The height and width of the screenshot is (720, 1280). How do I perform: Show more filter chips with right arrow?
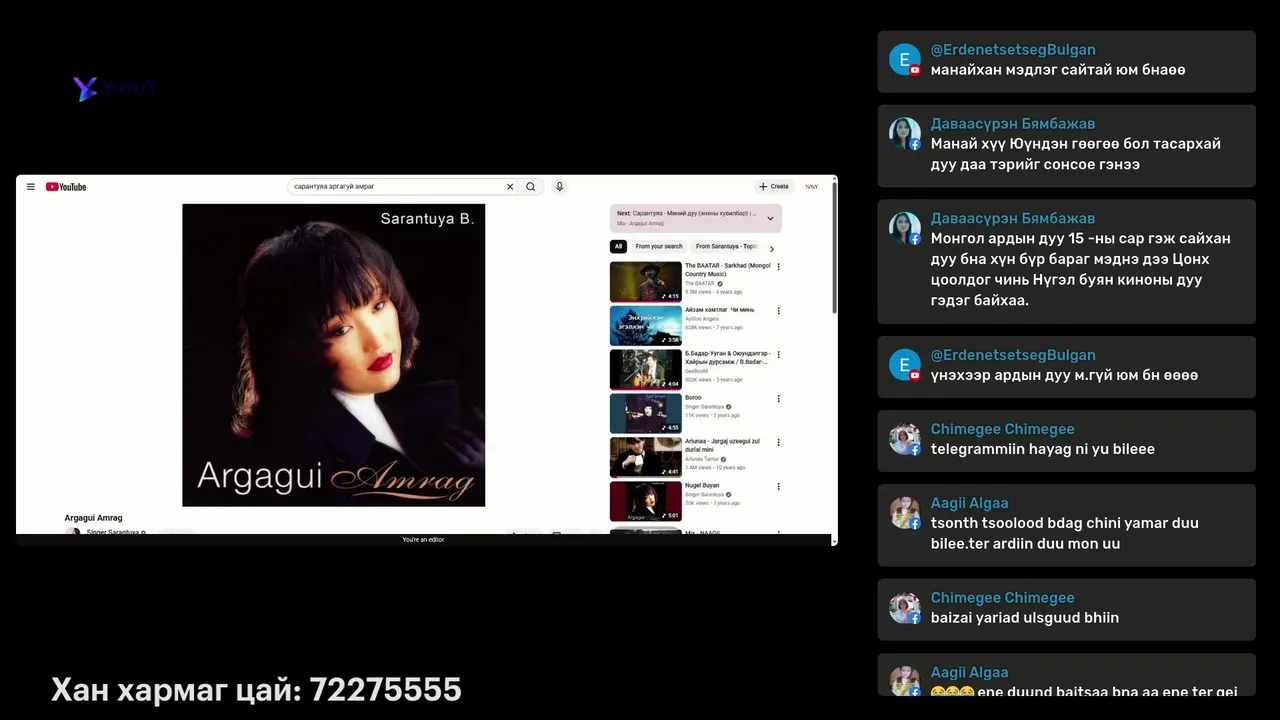click(772, 248)
